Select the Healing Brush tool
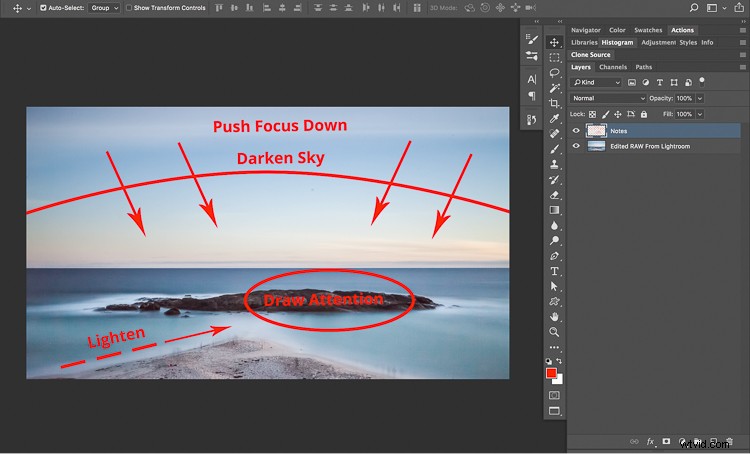This screenshot has height=454, width=750. click(554, 133)
